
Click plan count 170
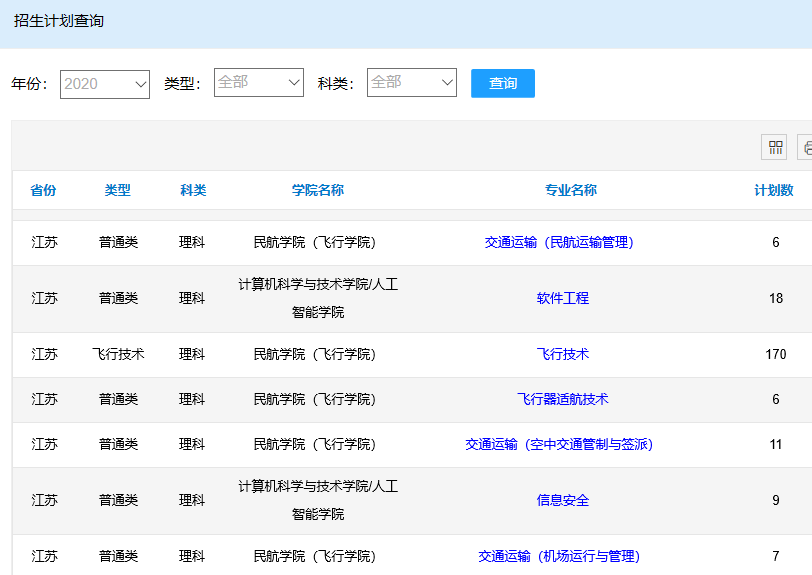pos(776,354)
